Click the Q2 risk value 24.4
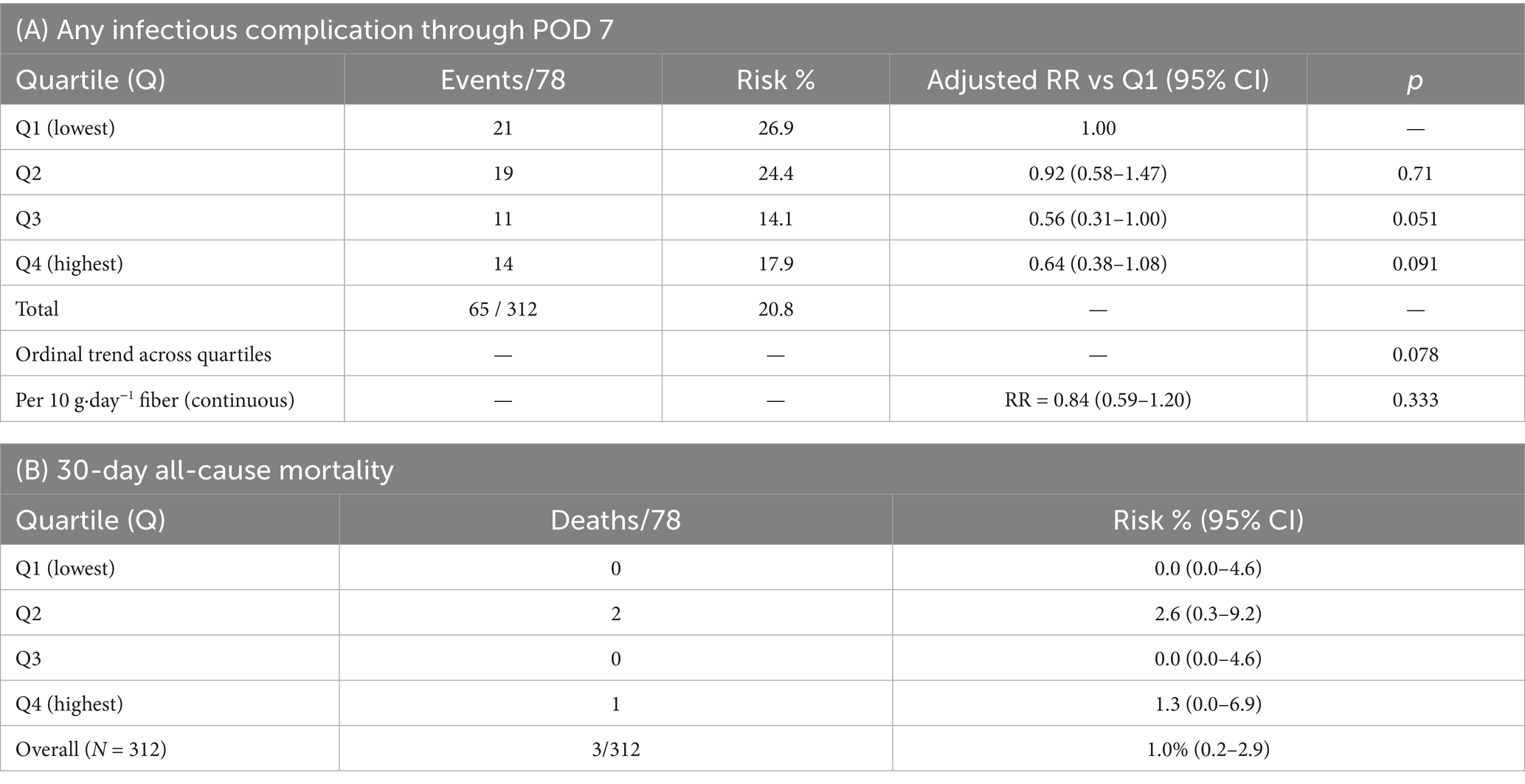This screenshot has width=1525, height=784. (775, 173)
